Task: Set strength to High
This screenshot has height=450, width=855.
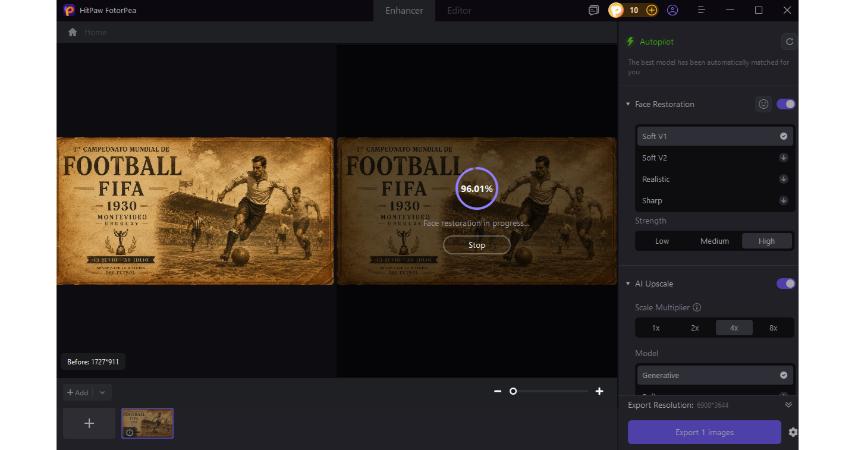Action: coord(766,241)
